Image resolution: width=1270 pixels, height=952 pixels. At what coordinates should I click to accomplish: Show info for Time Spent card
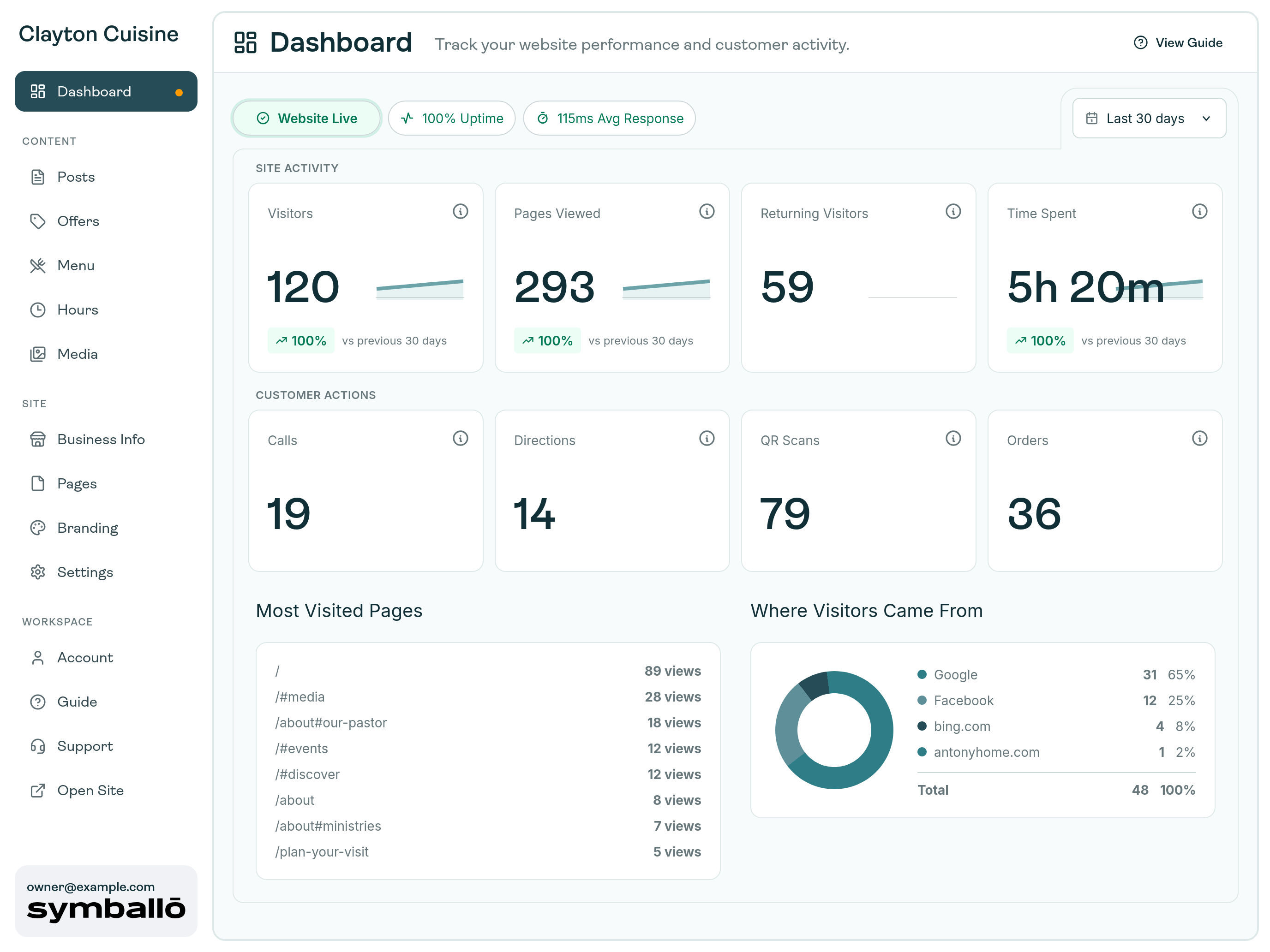point(1199,211)
